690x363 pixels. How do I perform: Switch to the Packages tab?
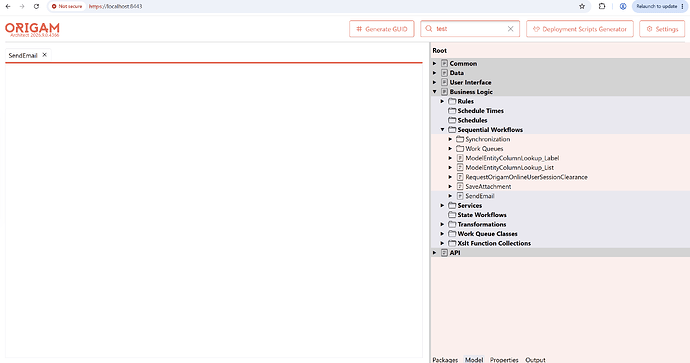(x=445, y=360)
